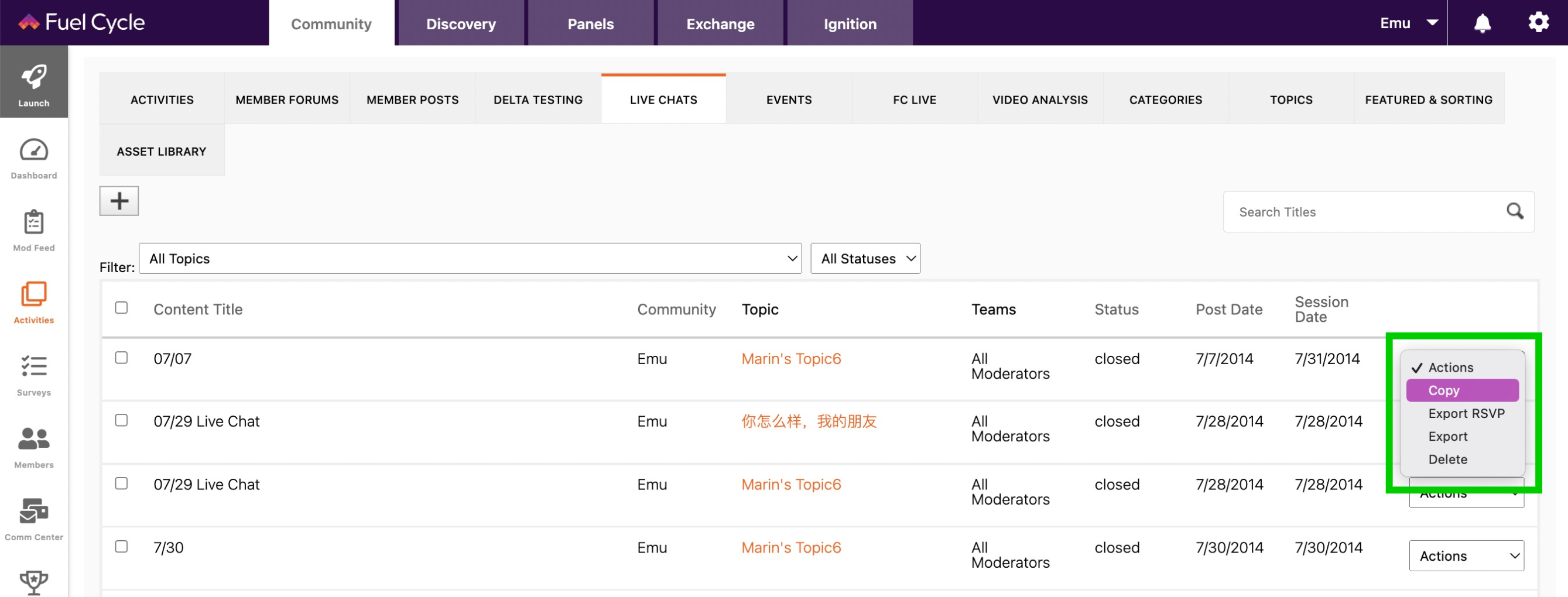Expand the All Statuses filter dropdown
Screen dimensions: 1568x597
(x=865, y=259)
